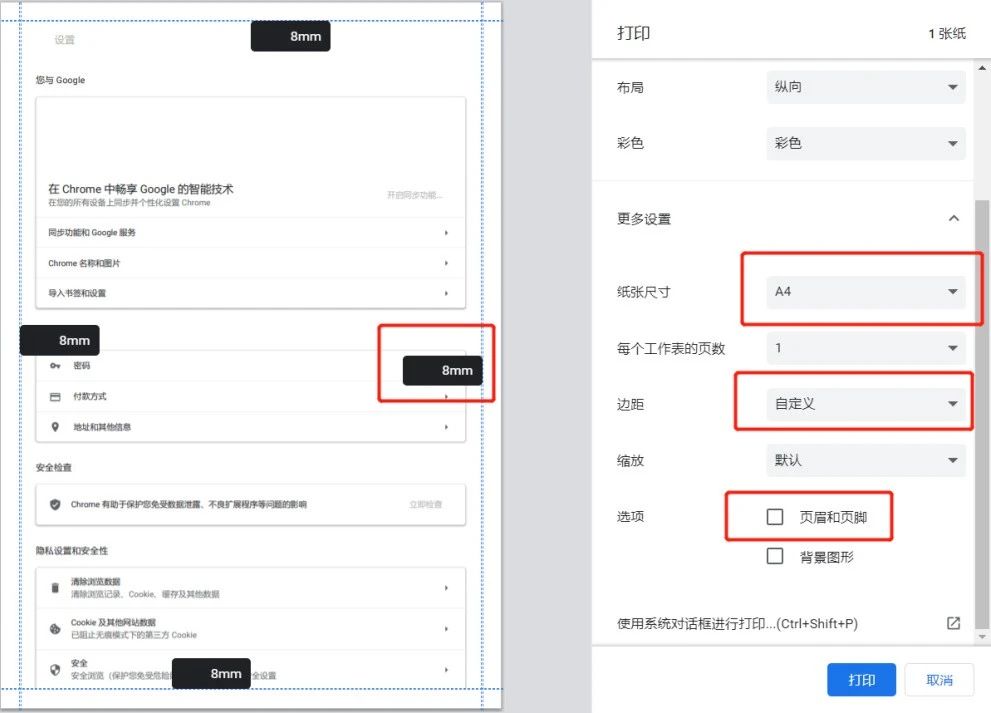Enable the 页眉和页脚 checkbox
Image resolution: width=991 pixels, height=713 pixels.
[x=775, y=516]
